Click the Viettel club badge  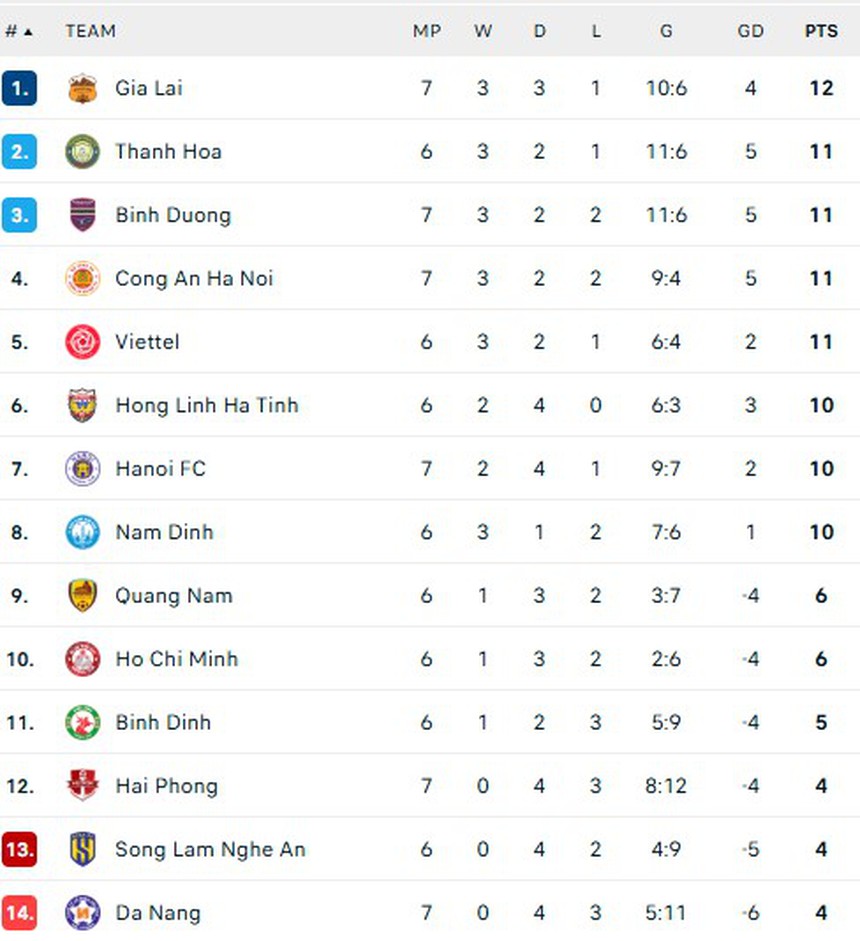[x=82, y=341]
